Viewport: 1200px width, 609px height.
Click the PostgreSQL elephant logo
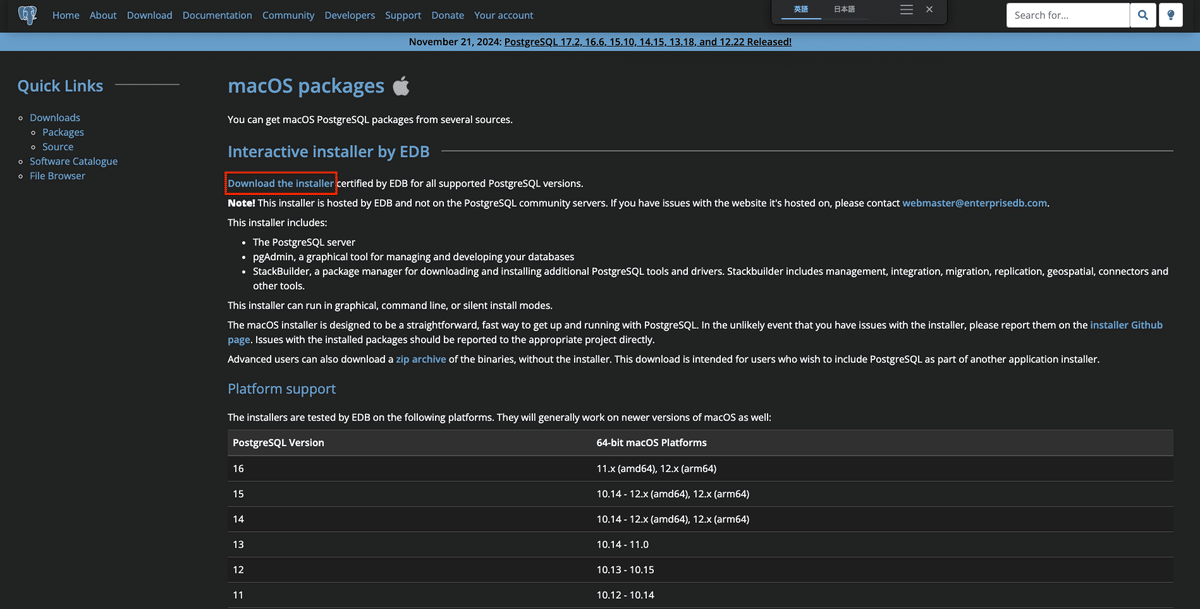[x=28, y=15]
